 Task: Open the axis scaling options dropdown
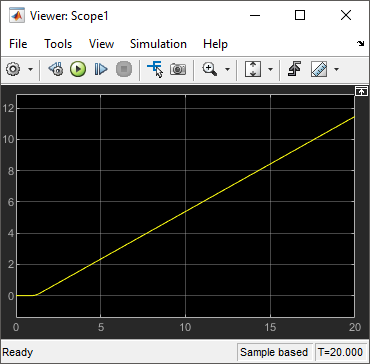[x=271, y=69]
